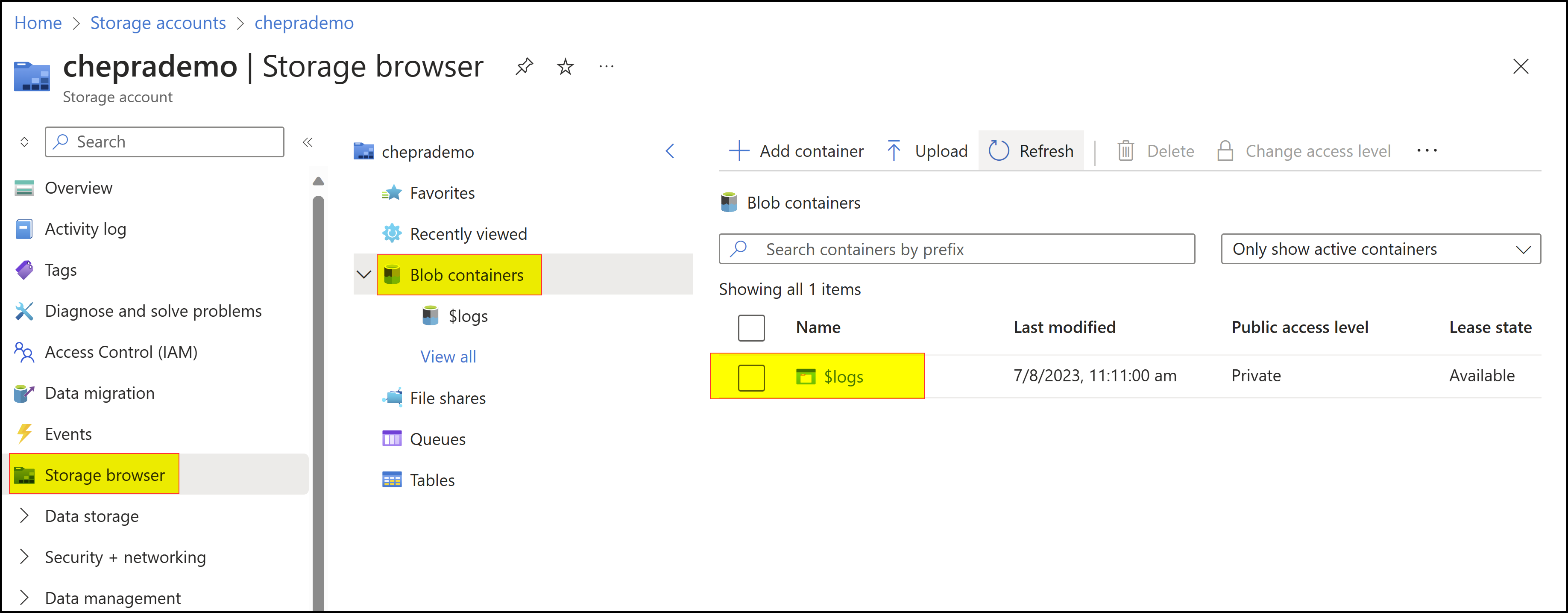Mark chepradesmo as favorite with star icon
This screenshot has width=1568, height=613.
click(x=565, y=66)
